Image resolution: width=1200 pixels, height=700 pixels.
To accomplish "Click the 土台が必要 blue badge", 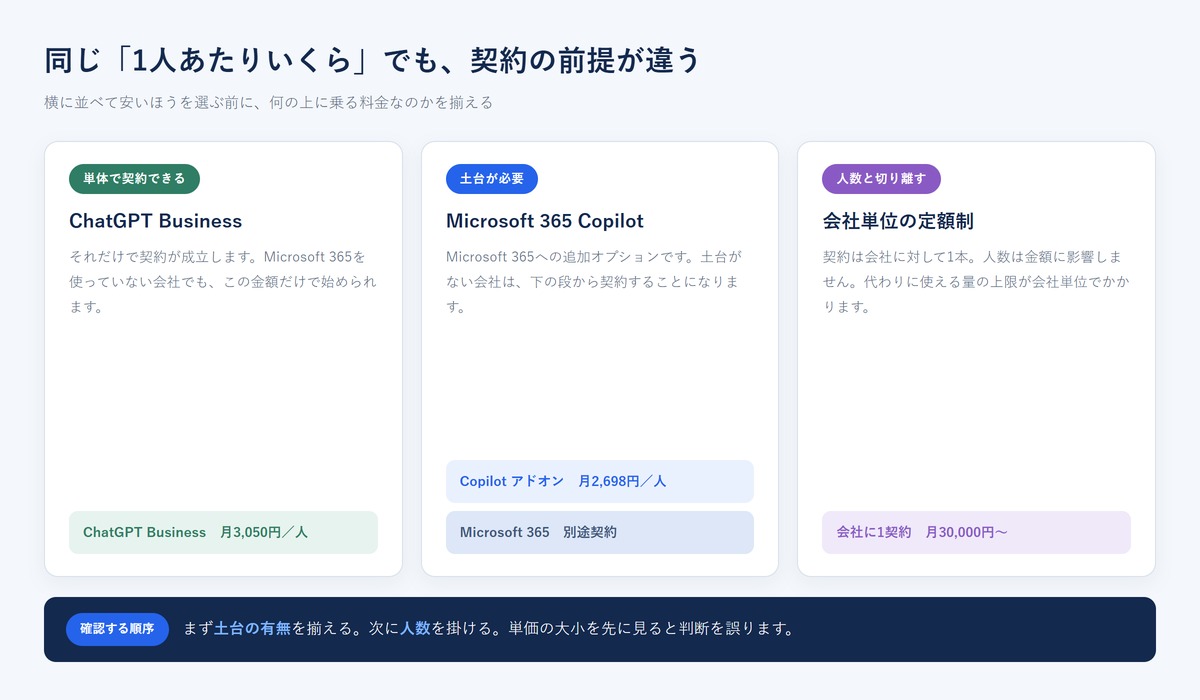I will (491, 179).
